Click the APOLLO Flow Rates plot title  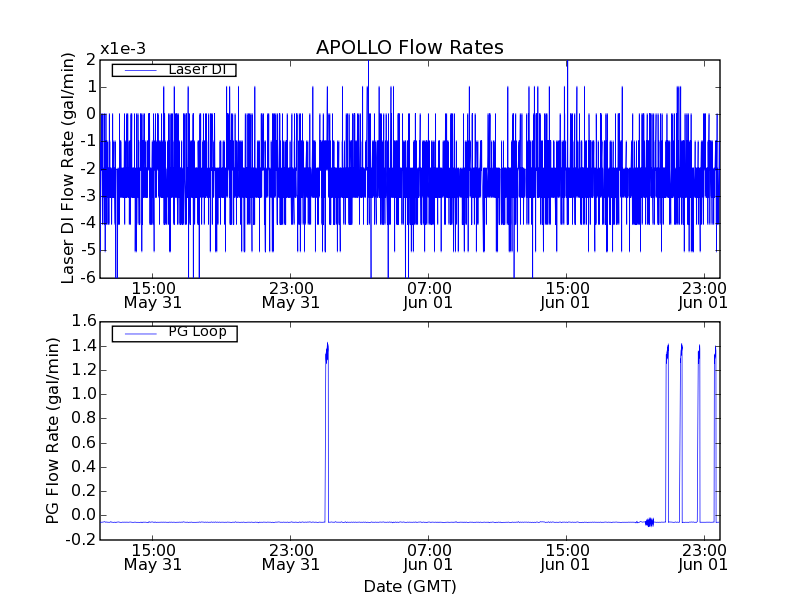pyautogui.click(x=409, y=48)
